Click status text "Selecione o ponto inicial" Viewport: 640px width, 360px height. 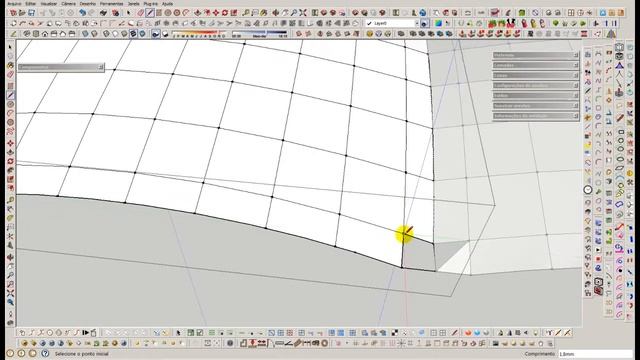pyautogui.click(x=82, y=354)
